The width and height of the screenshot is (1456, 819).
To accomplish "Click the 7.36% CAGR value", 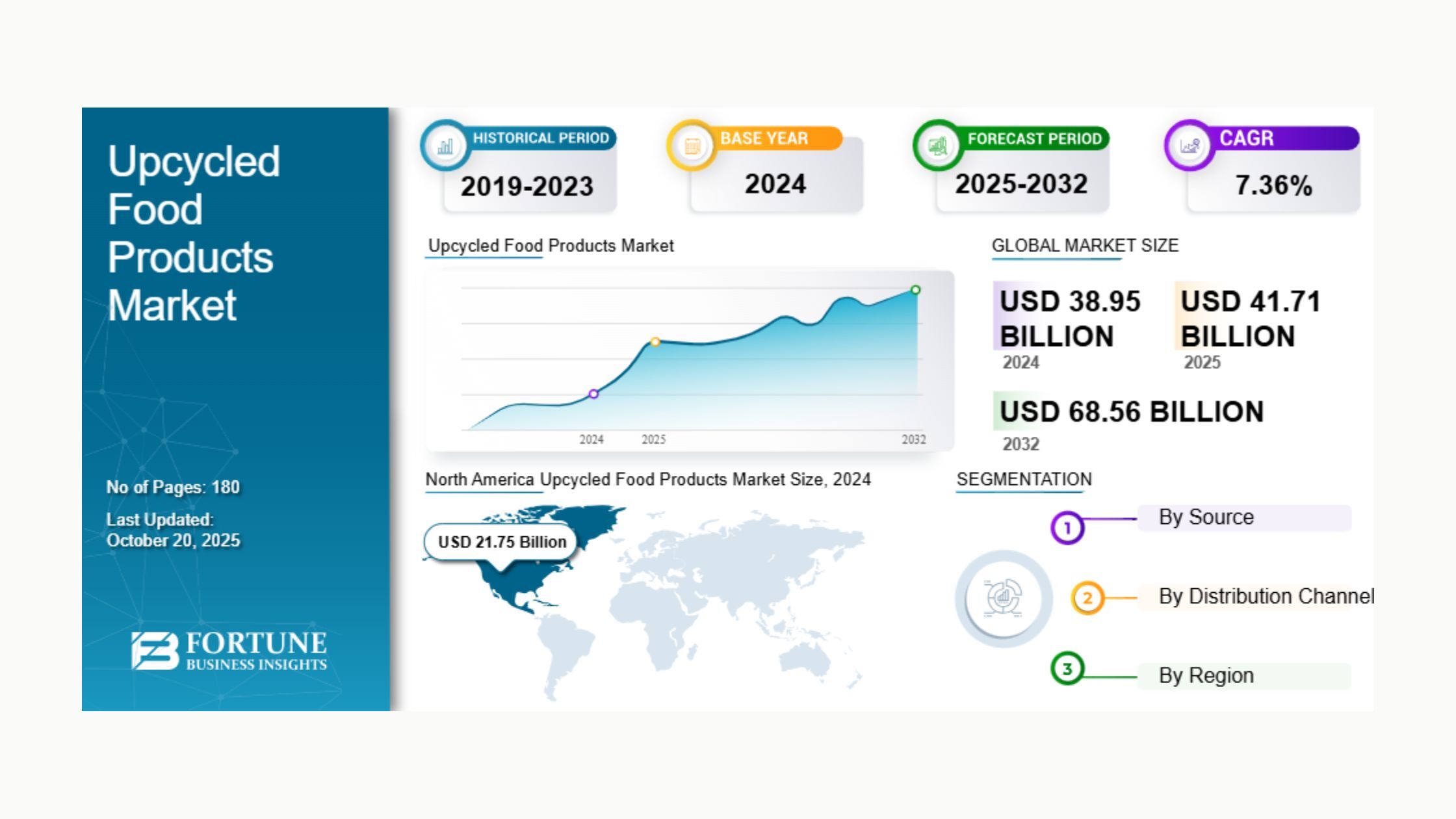I will [1273, 186].
